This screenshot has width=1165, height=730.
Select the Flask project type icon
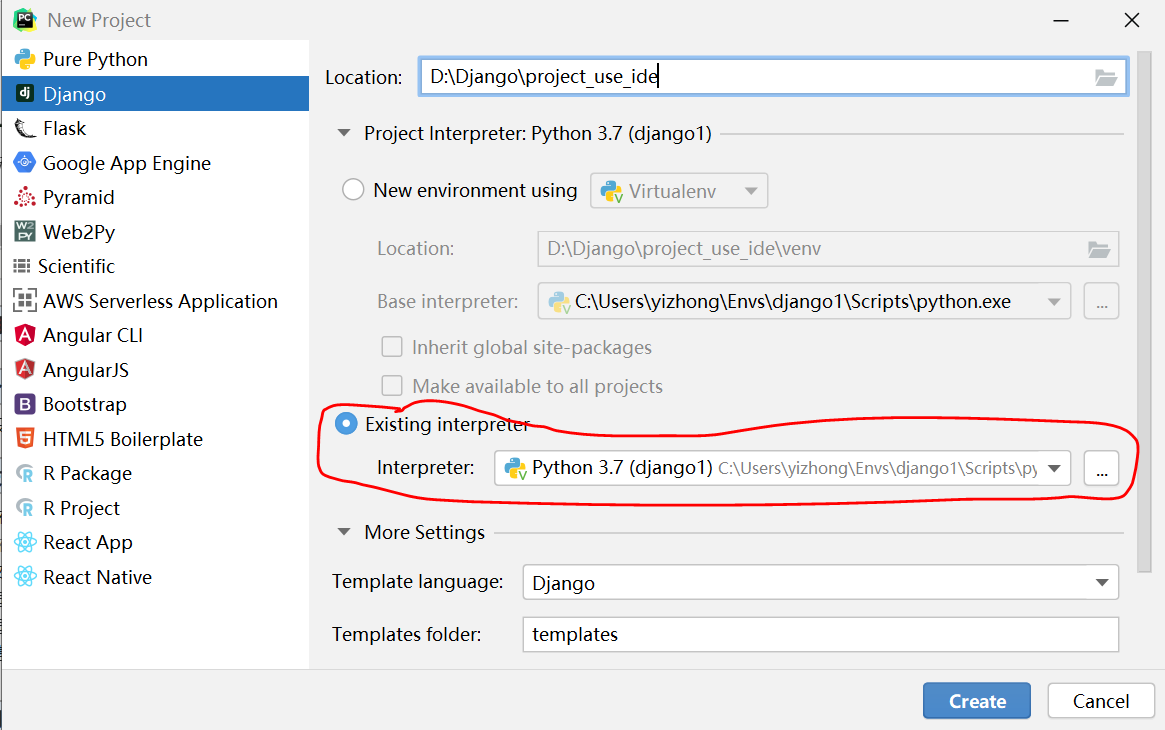pos(25,128)
